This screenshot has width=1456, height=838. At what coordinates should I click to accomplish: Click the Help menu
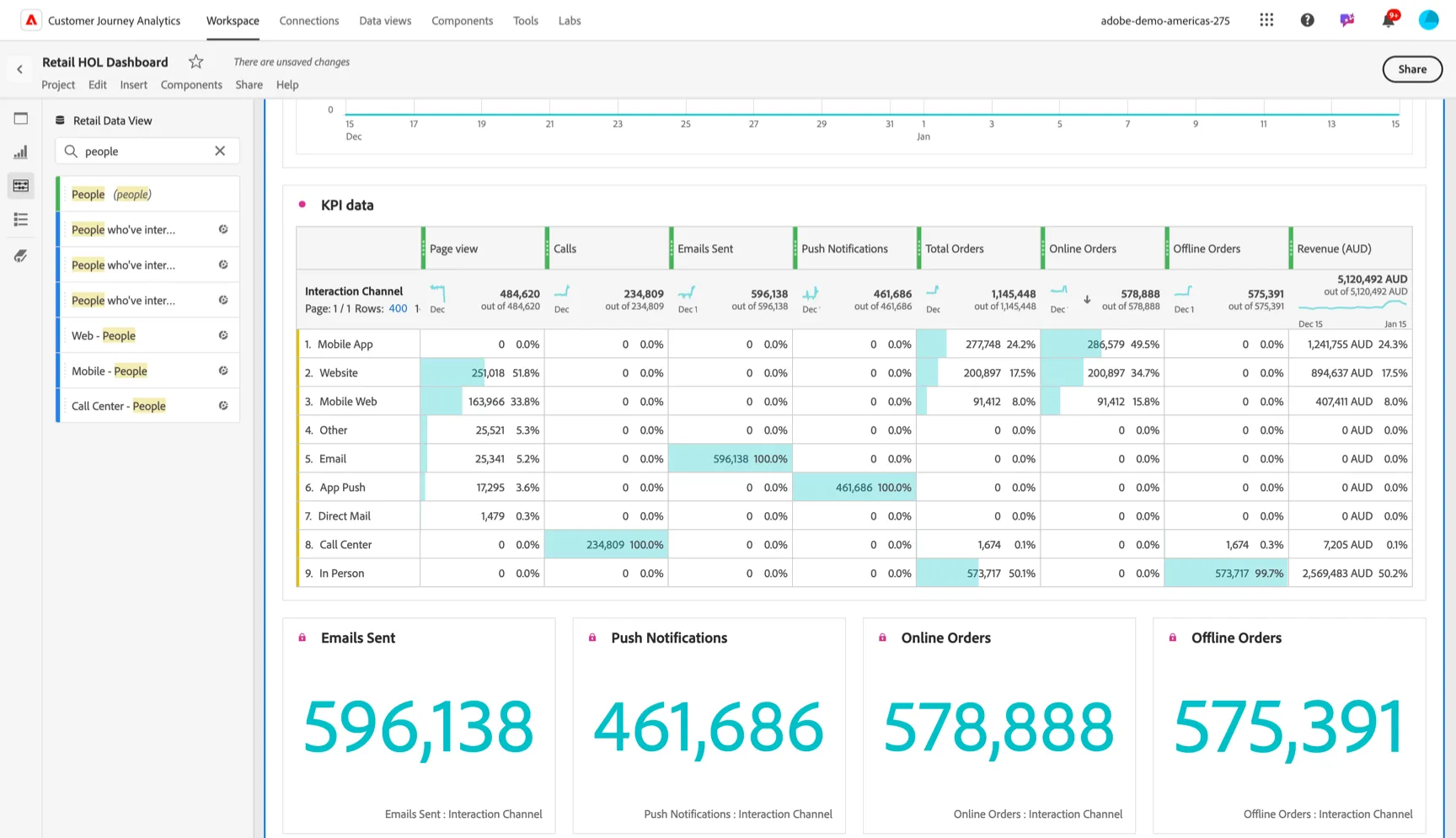click(x=287, y=84)
